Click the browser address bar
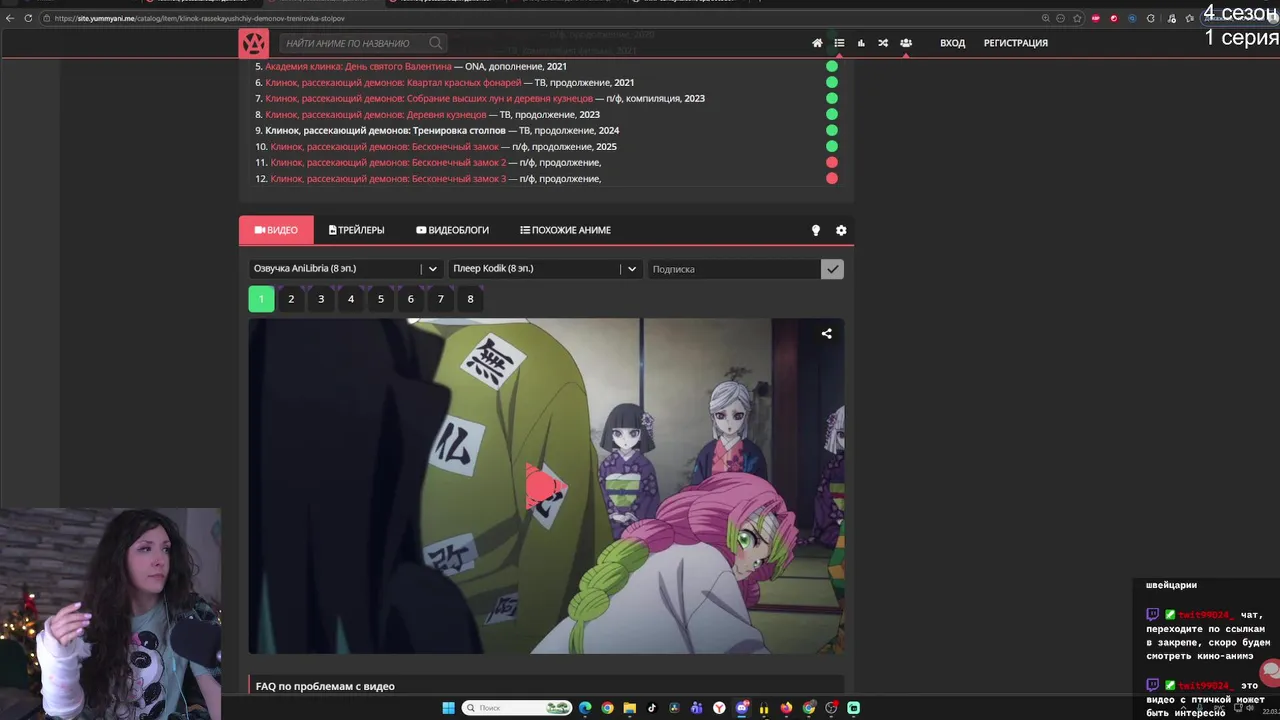Image resolution: width=1280 pixels, height=720 pixels. click(540, 18)
